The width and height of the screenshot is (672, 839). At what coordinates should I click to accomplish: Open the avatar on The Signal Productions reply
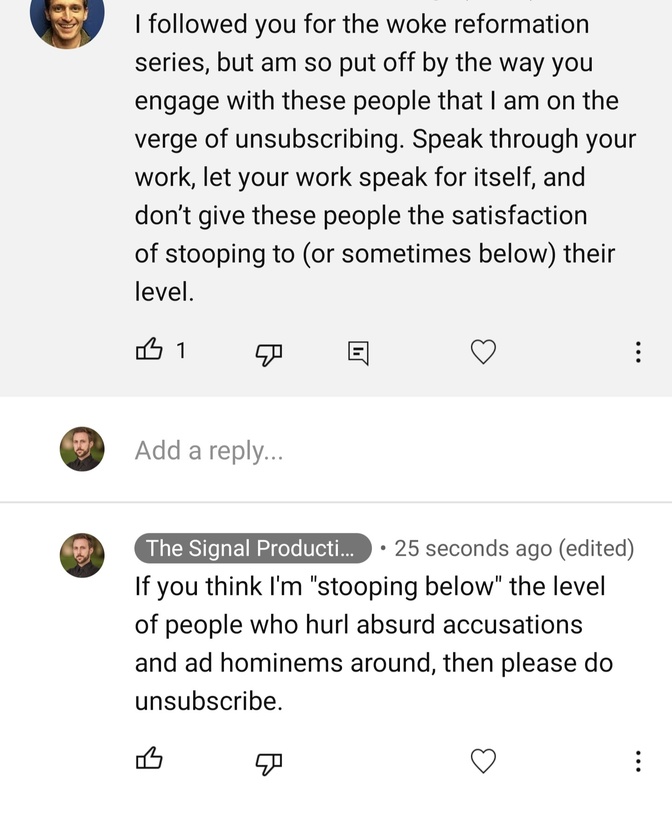(82, 555)
